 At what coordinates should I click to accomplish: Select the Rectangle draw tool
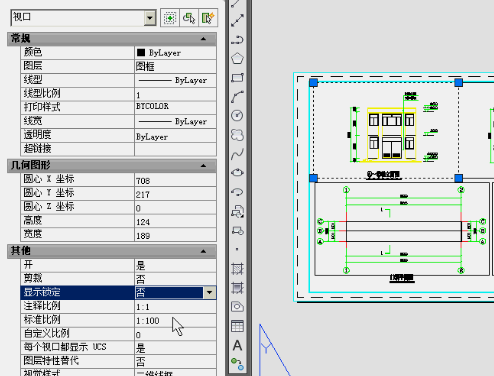point(237,78)
